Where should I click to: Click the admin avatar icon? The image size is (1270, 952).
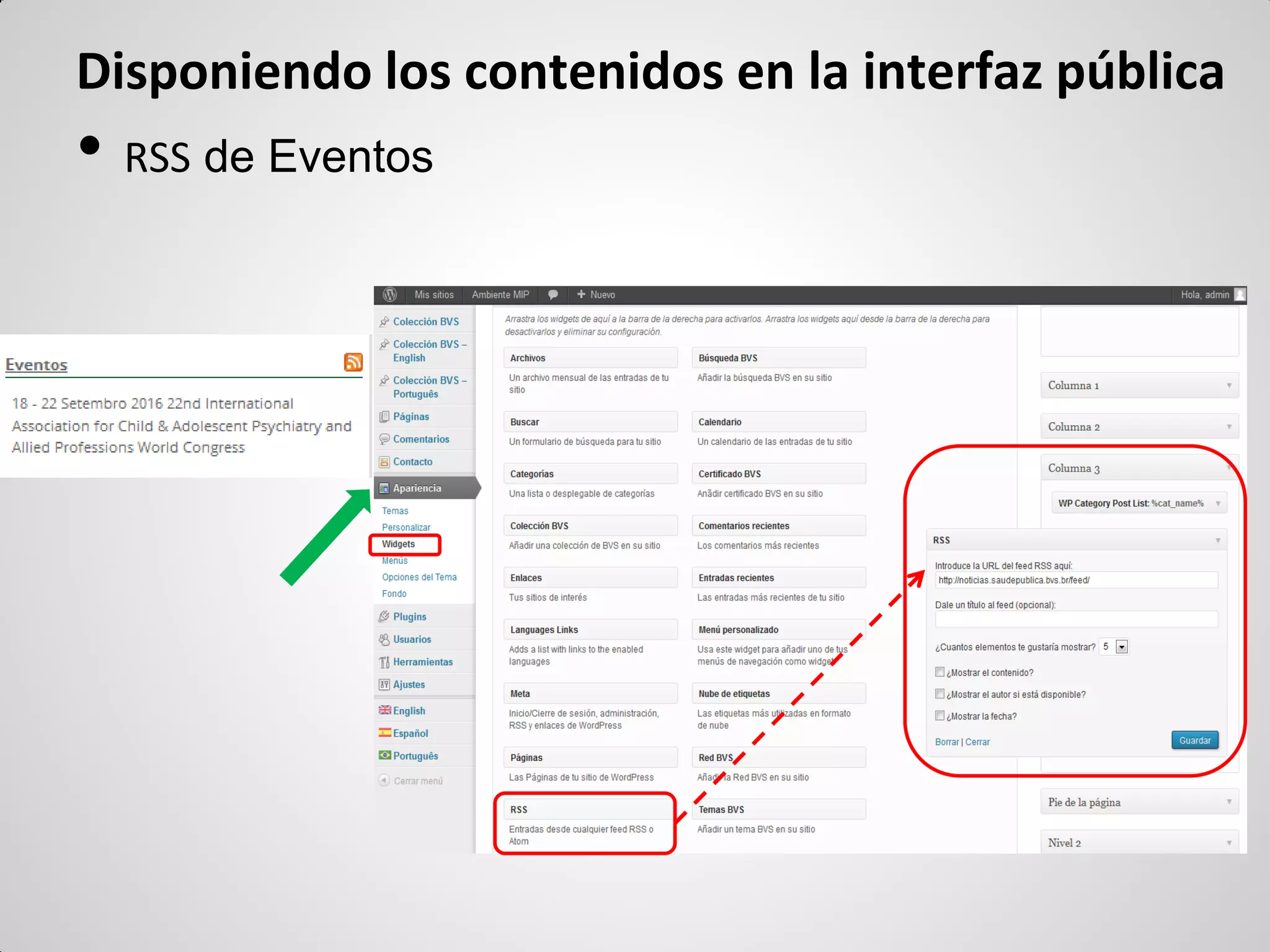pos(1240,295)
